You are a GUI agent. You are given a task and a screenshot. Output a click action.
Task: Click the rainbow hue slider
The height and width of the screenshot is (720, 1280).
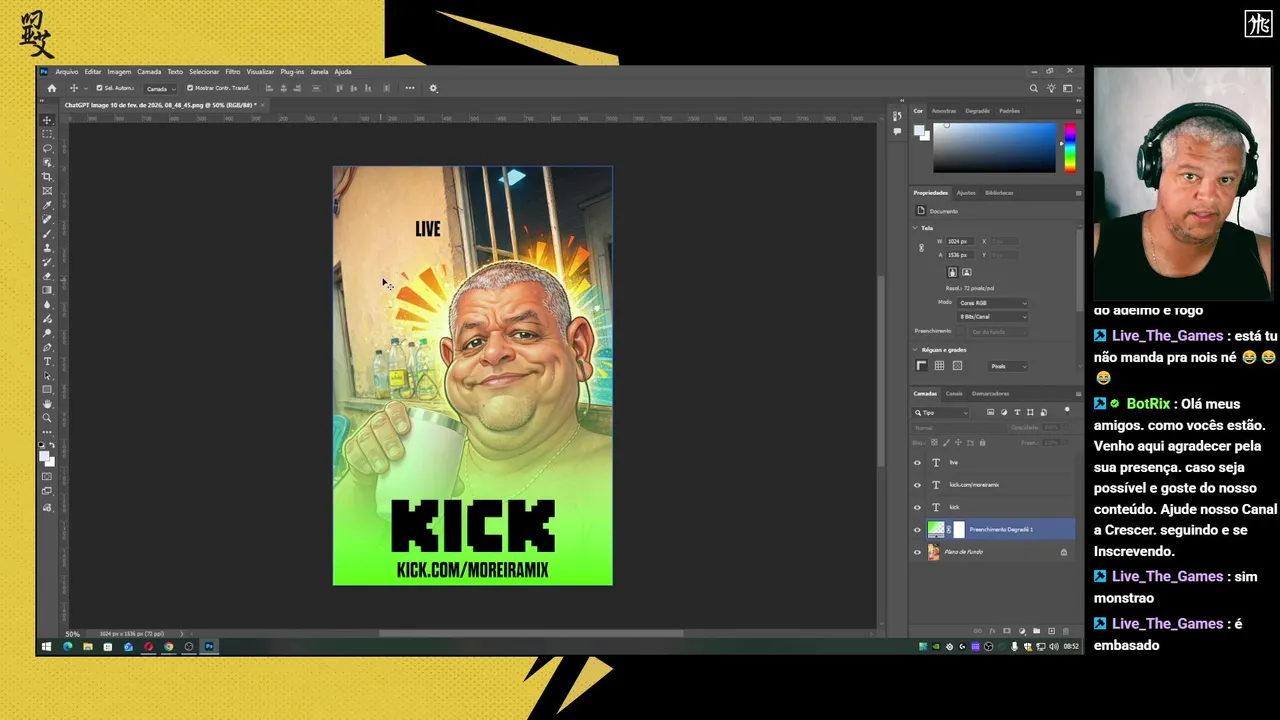(x=1070, y=147)
